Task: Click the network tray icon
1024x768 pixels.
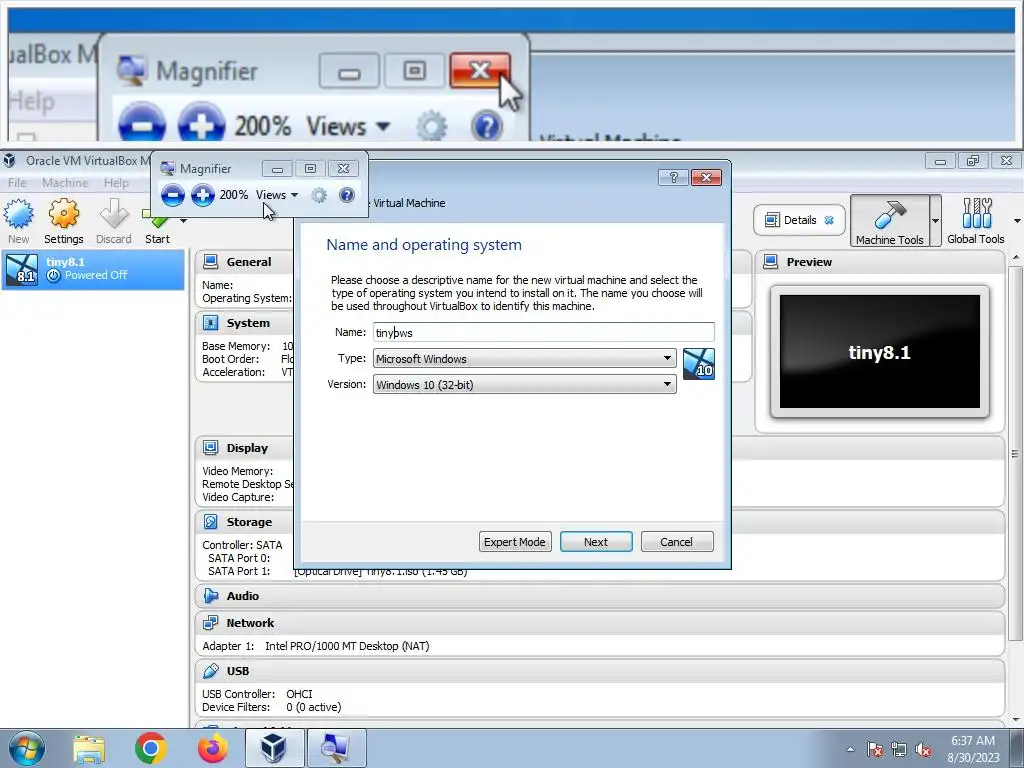Action: click(899, 749)
